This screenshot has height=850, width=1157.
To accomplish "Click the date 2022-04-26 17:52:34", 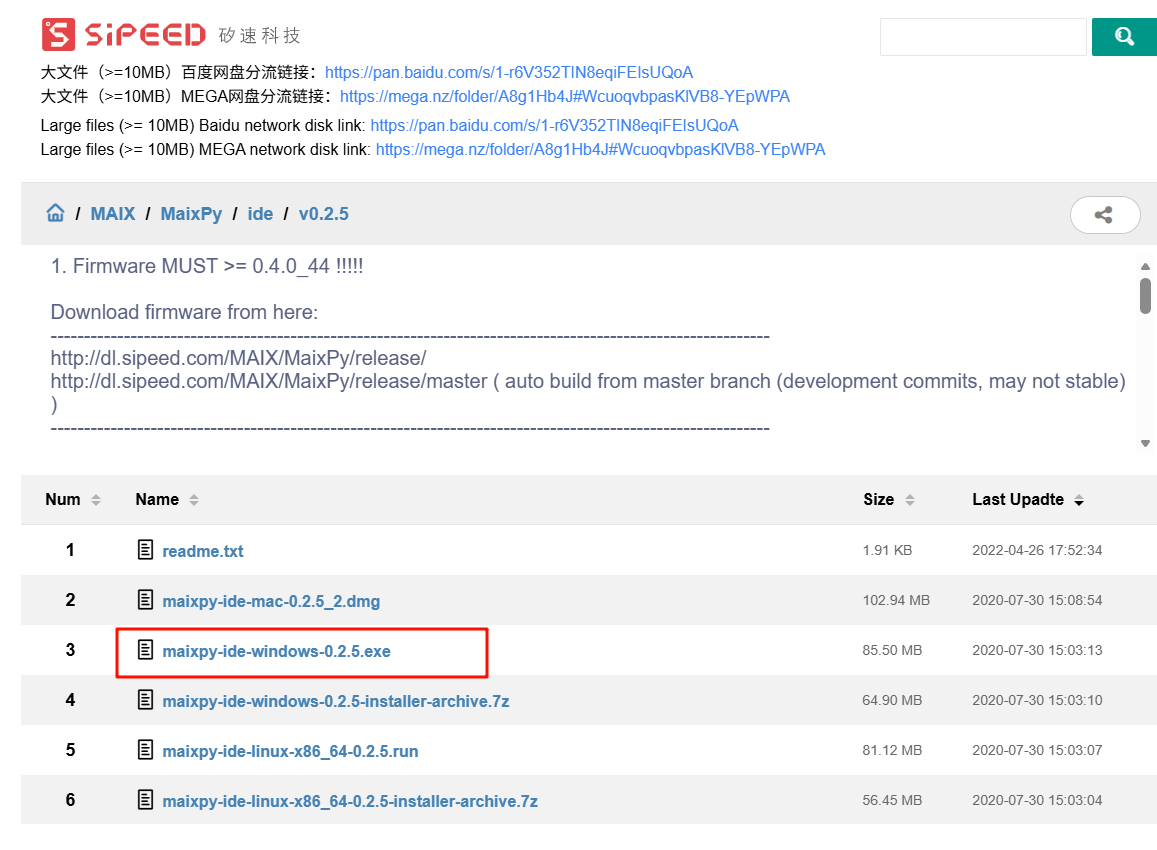I will pos(1037,550).
